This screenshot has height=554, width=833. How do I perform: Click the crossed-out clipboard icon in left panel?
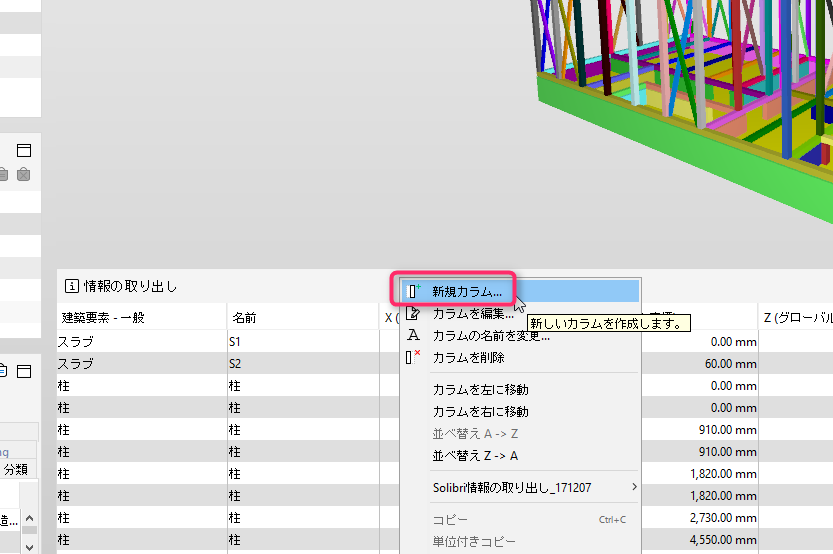(x=23, y=174)
